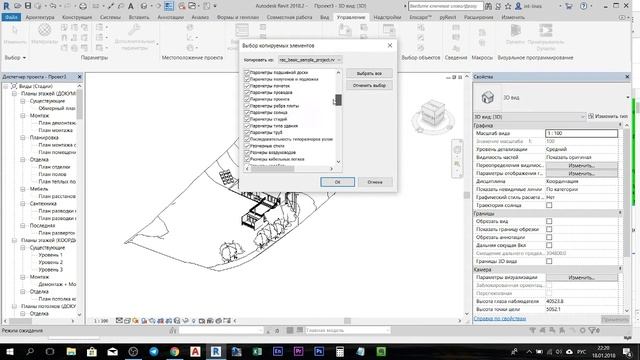Open the 'Аннотации' ribbon tab
This screenshot has height=360, width=640.
[171, 17]
